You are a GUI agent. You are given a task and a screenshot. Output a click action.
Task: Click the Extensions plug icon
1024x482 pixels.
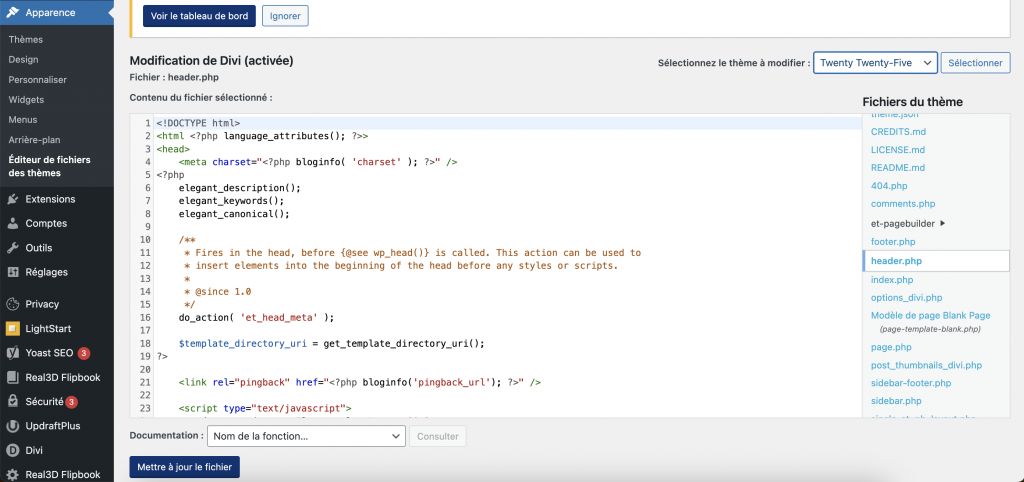click(x=12, y=199)
